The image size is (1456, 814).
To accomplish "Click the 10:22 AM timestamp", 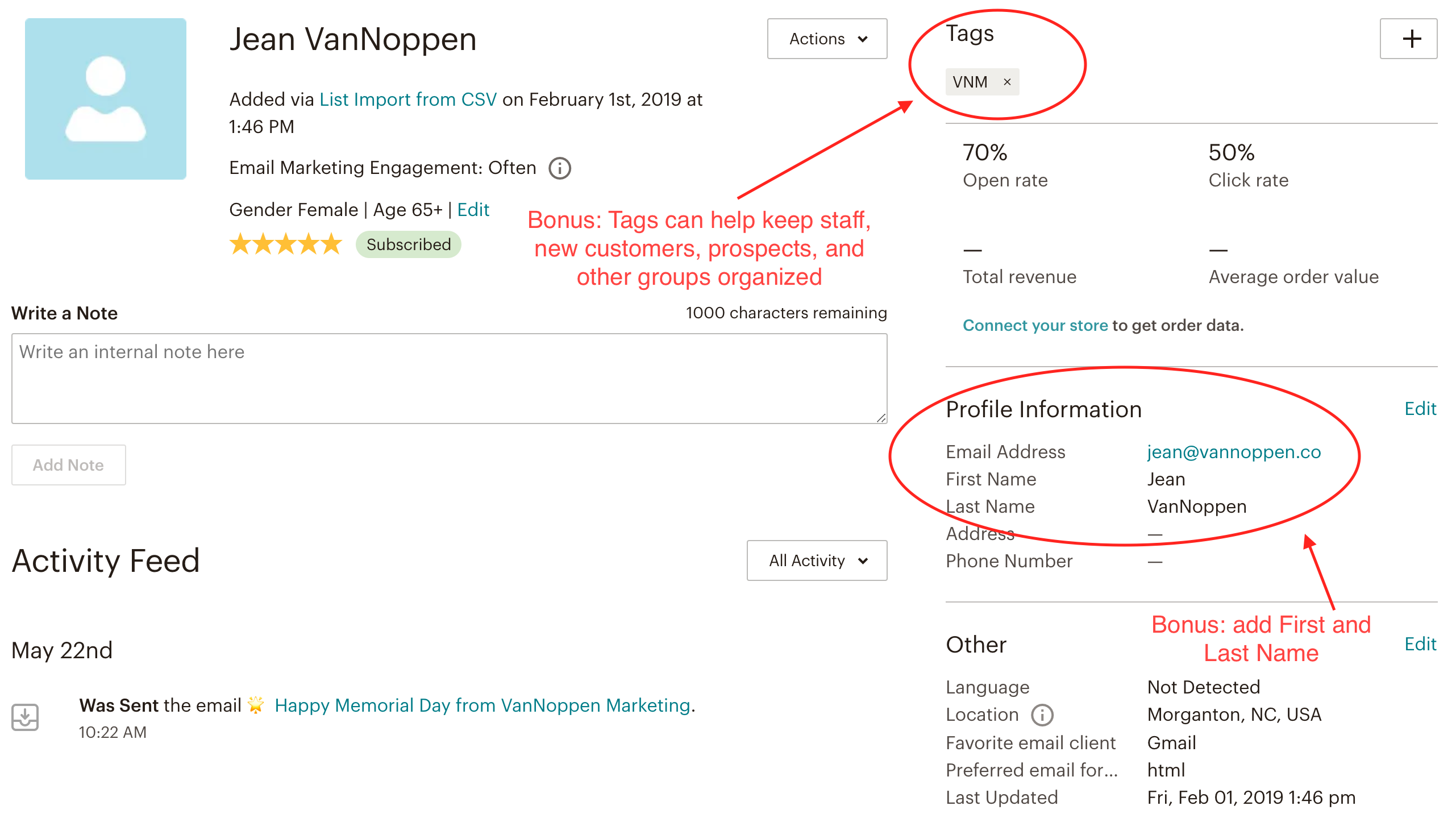I will 113,732.
